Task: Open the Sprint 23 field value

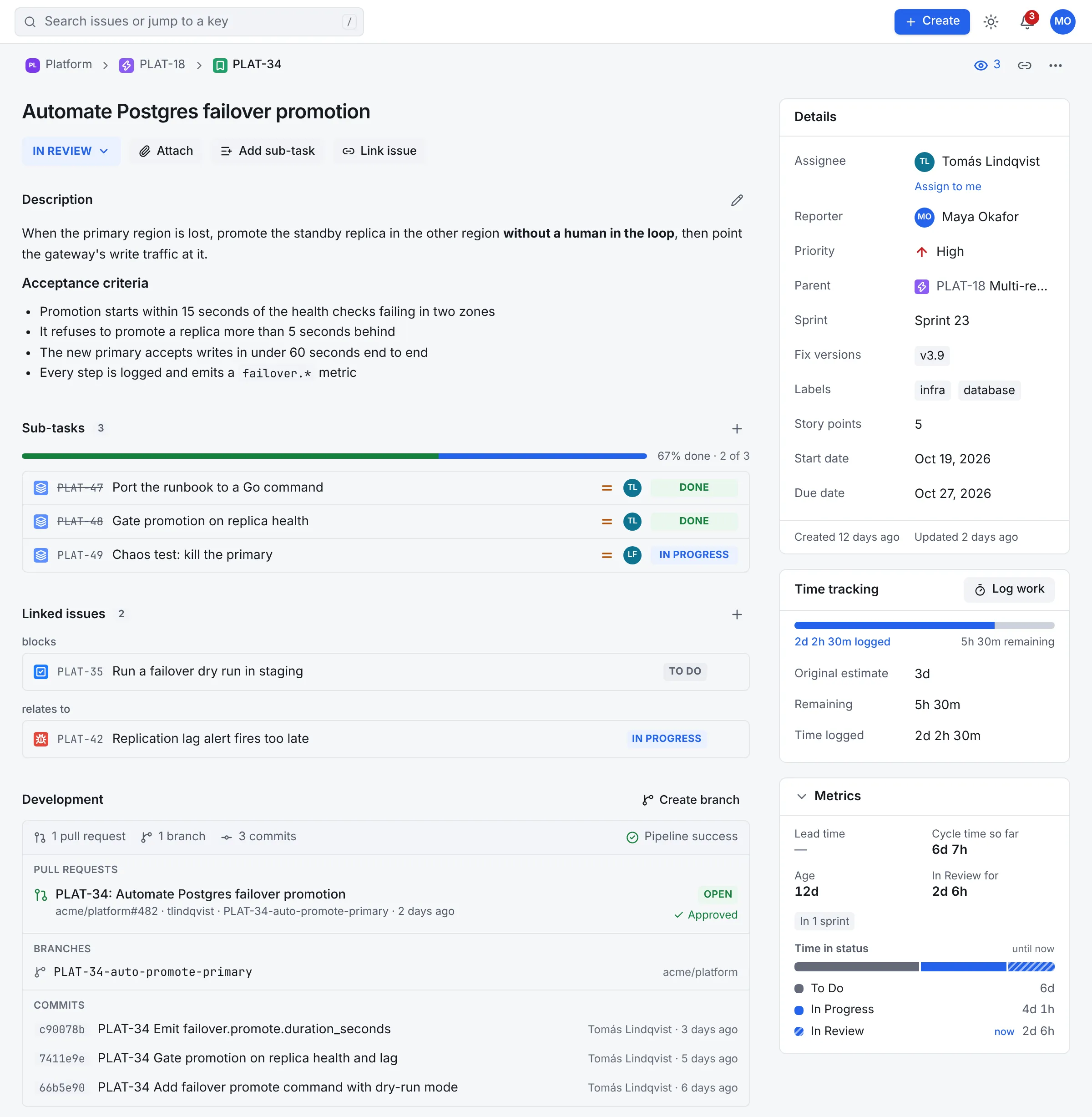Action: [x=941, y=321]
